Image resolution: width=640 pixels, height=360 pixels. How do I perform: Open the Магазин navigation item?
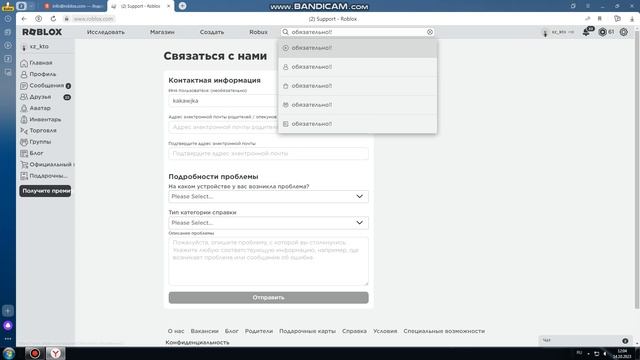coord(162,32)
